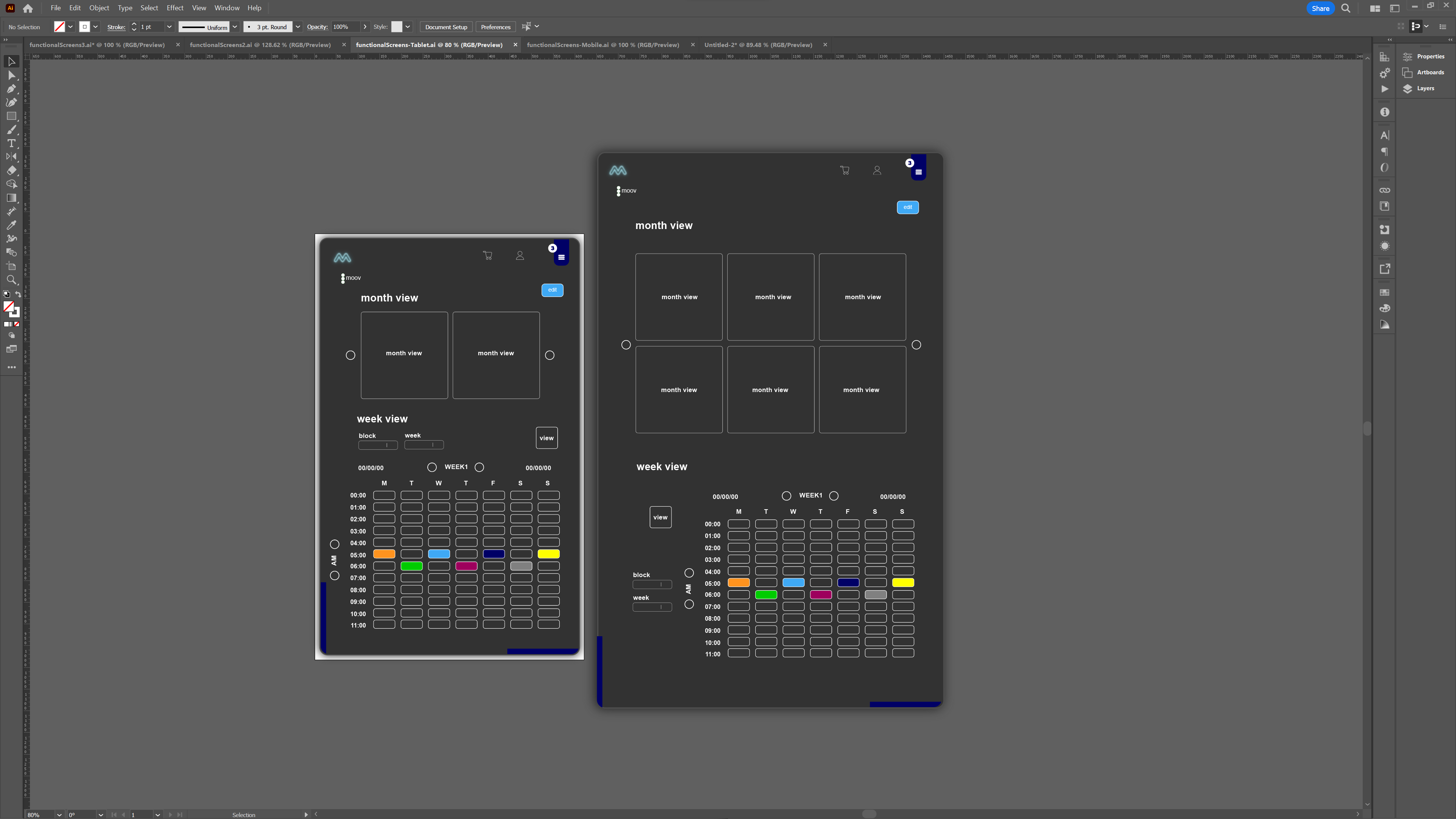Click the Preferences button
1456x819 pixels.
coord(495,27)
